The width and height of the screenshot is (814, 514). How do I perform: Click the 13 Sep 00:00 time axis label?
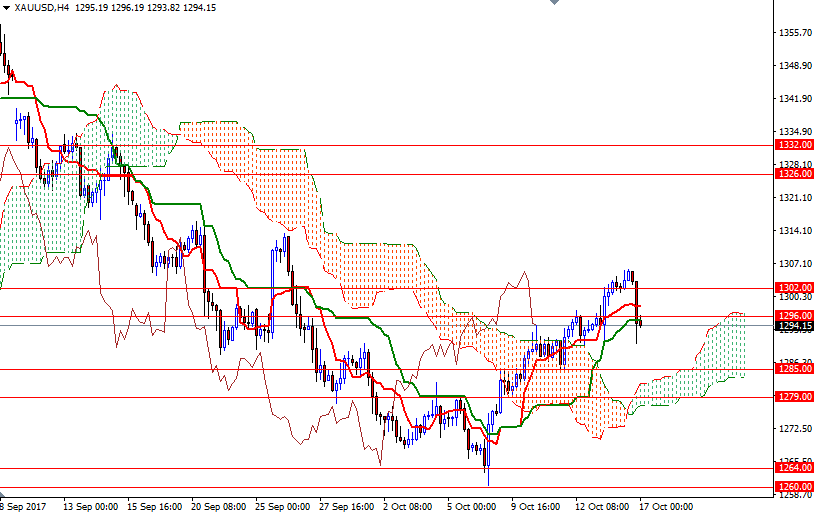point(90,506)
